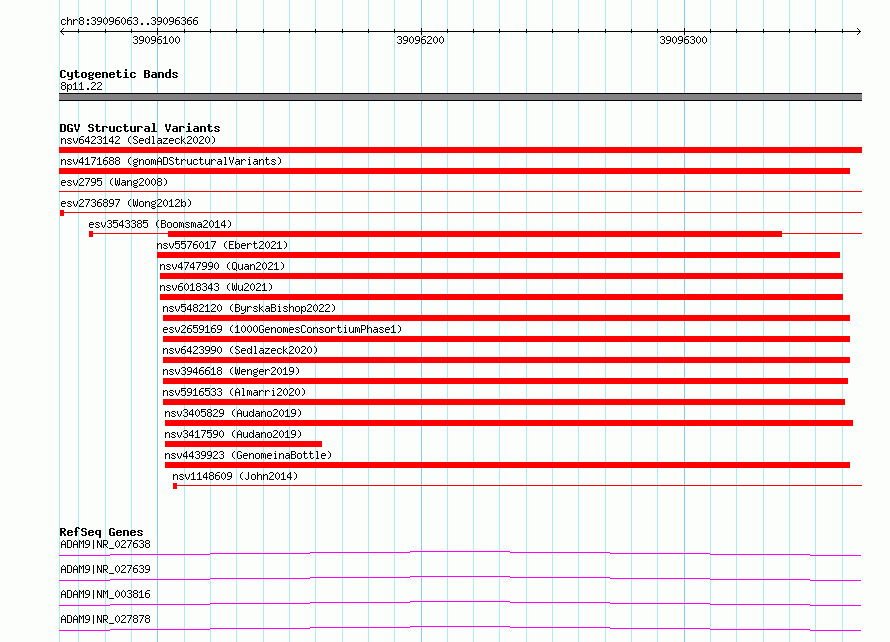Select ADAM9|NM_003816 transcript label

click(105, 594)
